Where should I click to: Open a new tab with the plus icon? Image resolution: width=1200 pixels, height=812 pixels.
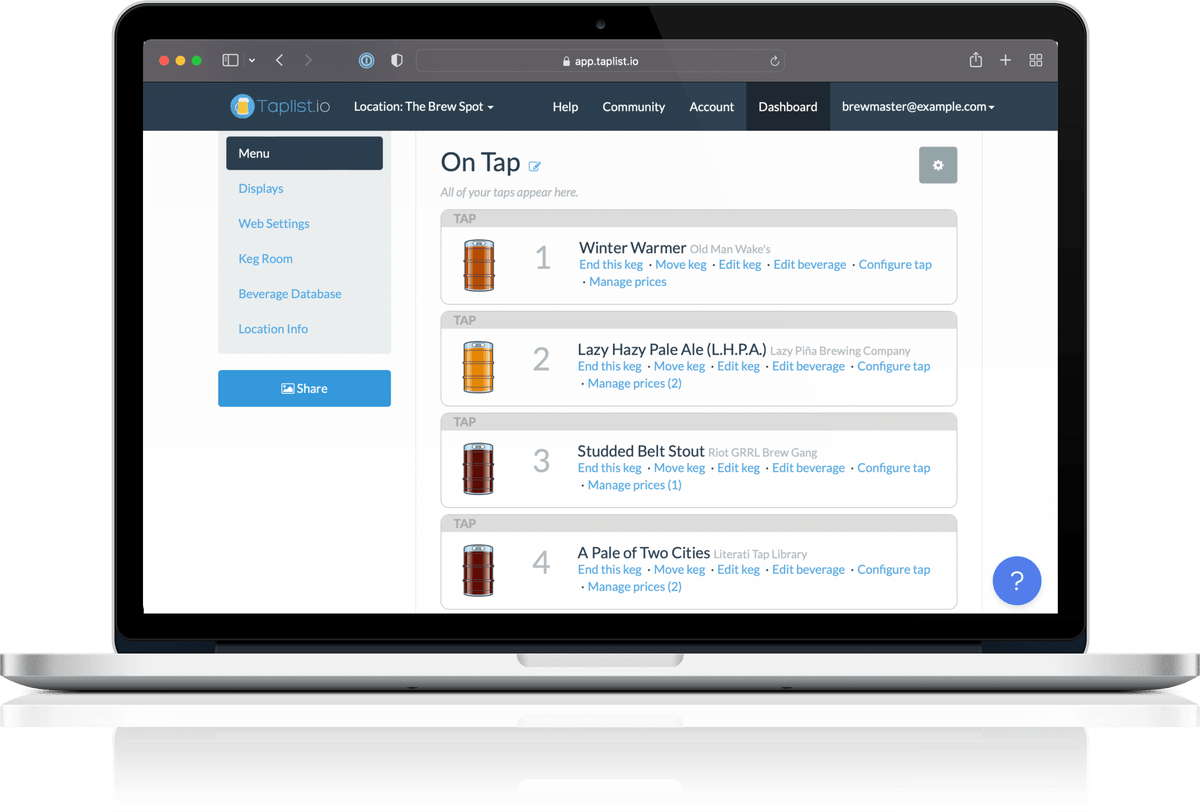(x=1005, y=60)
